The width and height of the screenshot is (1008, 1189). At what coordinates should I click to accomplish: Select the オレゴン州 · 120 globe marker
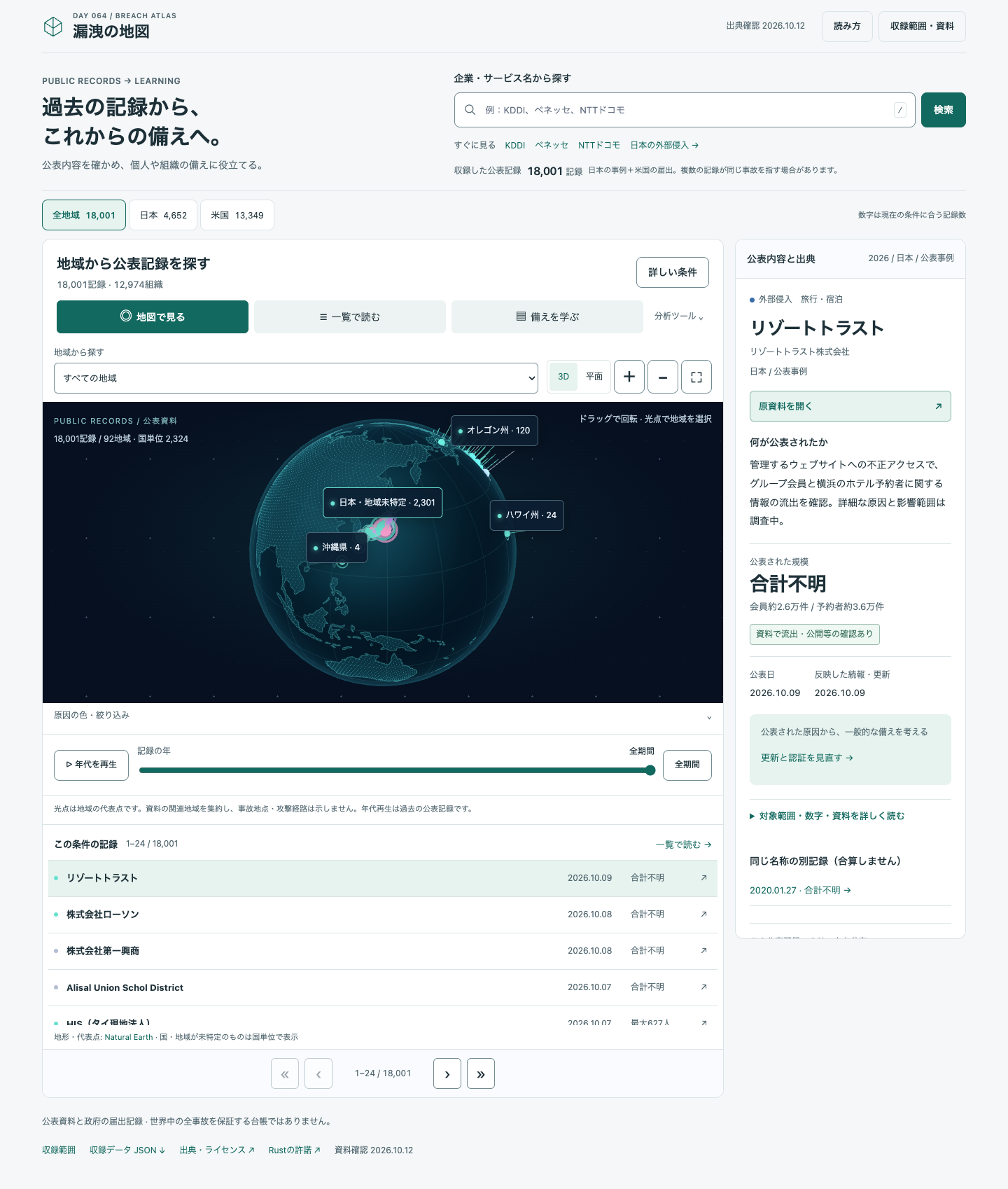(x=495, y=431)
